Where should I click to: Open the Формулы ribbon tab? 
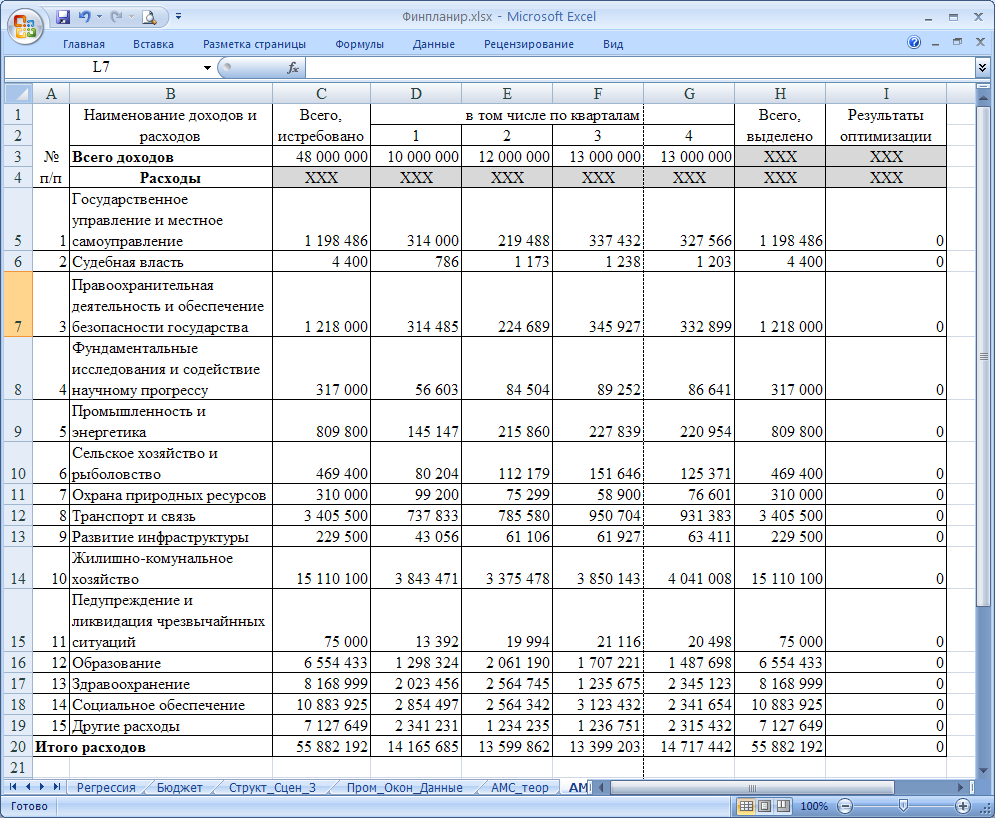pyautogui.click(x=359, y=44)
